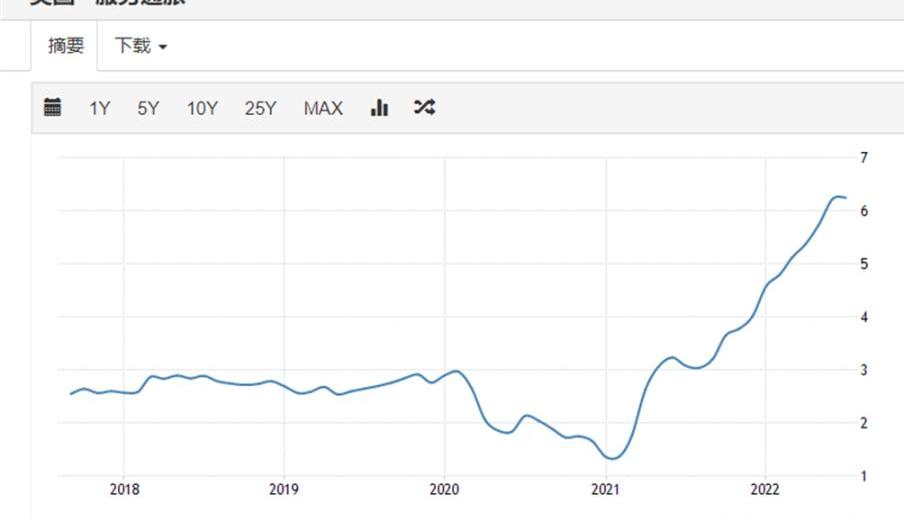Expand the 下载 dropdown menu

140,46
